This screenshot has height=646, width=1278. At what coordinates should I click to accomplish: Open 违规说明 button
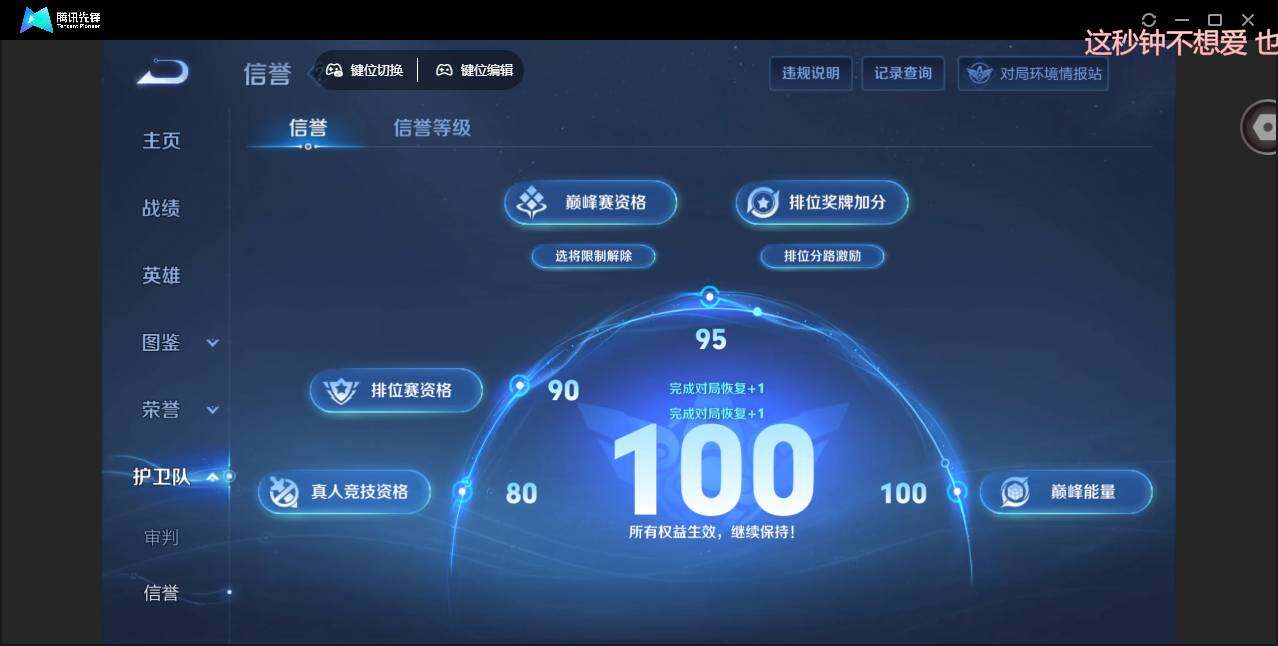coord(811,73)
